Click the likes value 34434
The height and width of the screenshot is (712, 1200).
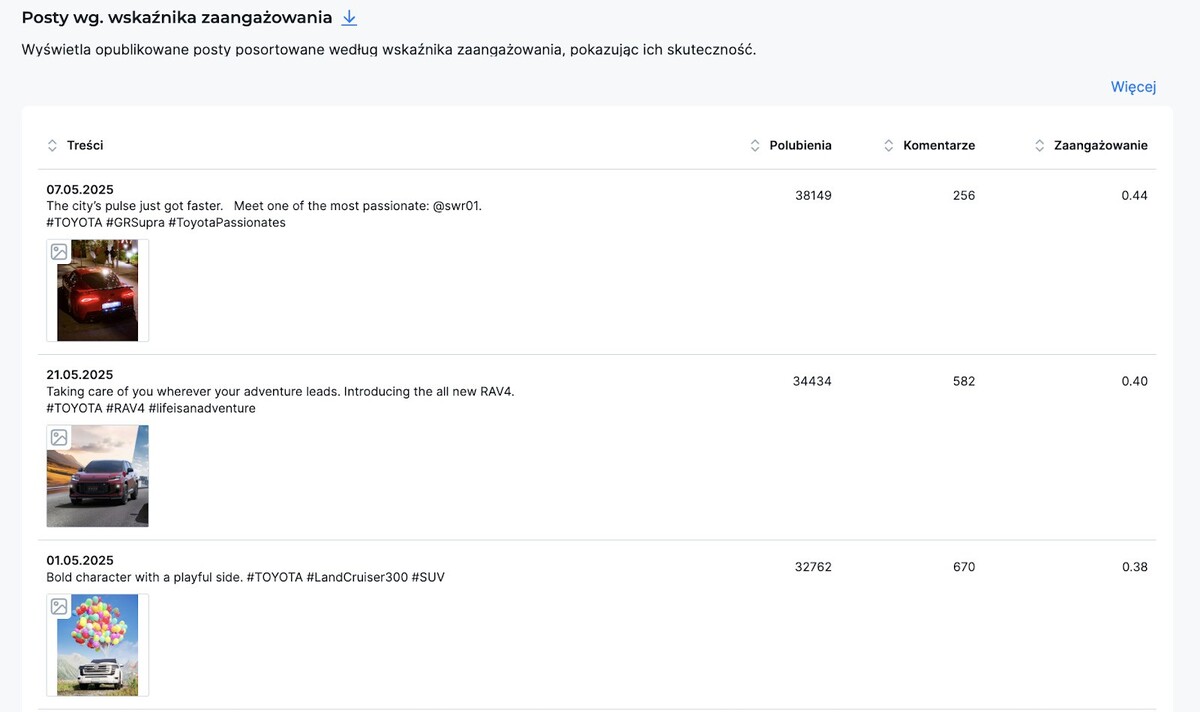tap(812, 381)
